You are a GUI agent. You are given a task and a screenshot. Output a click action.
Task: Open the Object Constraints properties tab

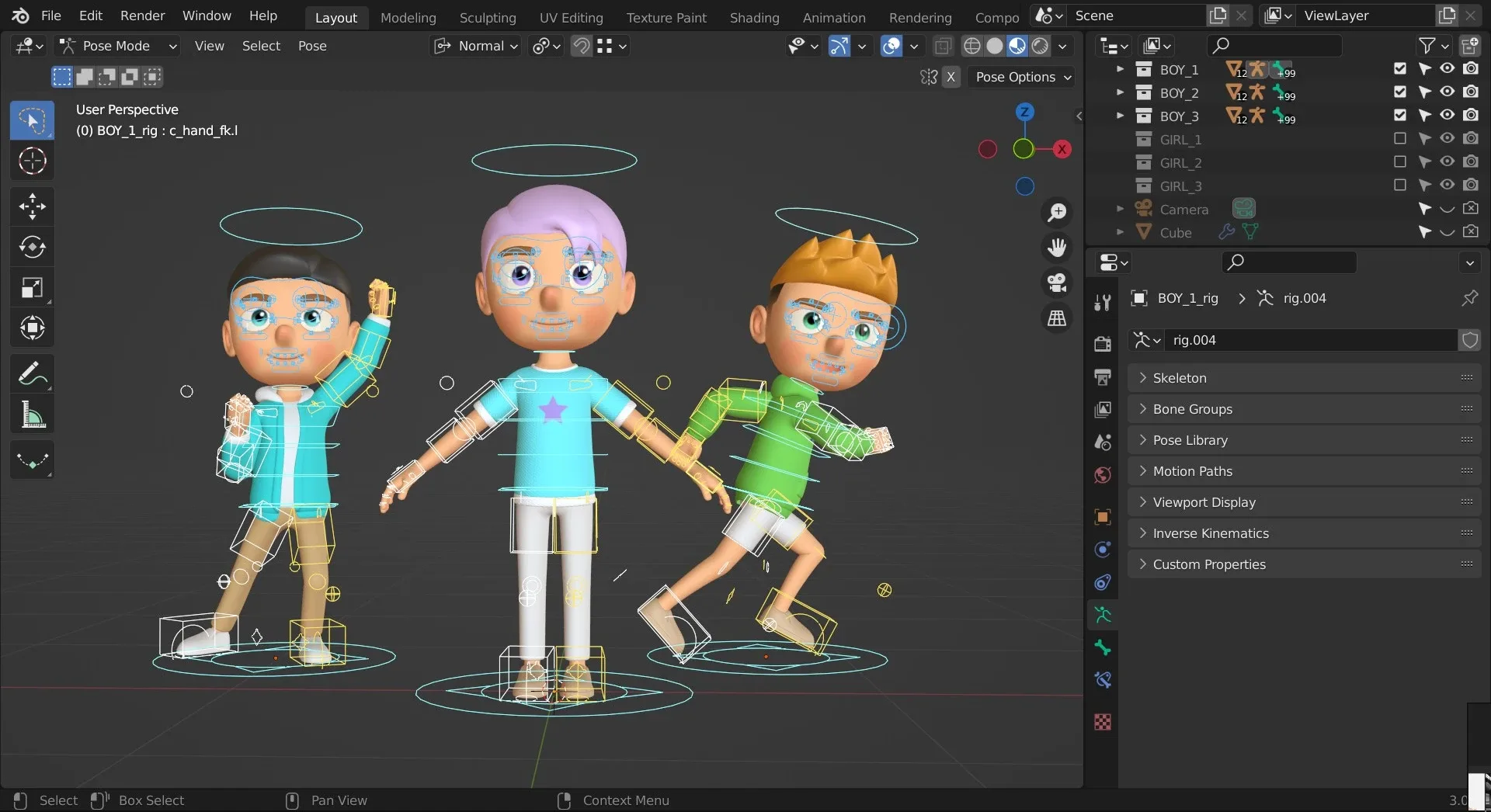point(1102,582)
